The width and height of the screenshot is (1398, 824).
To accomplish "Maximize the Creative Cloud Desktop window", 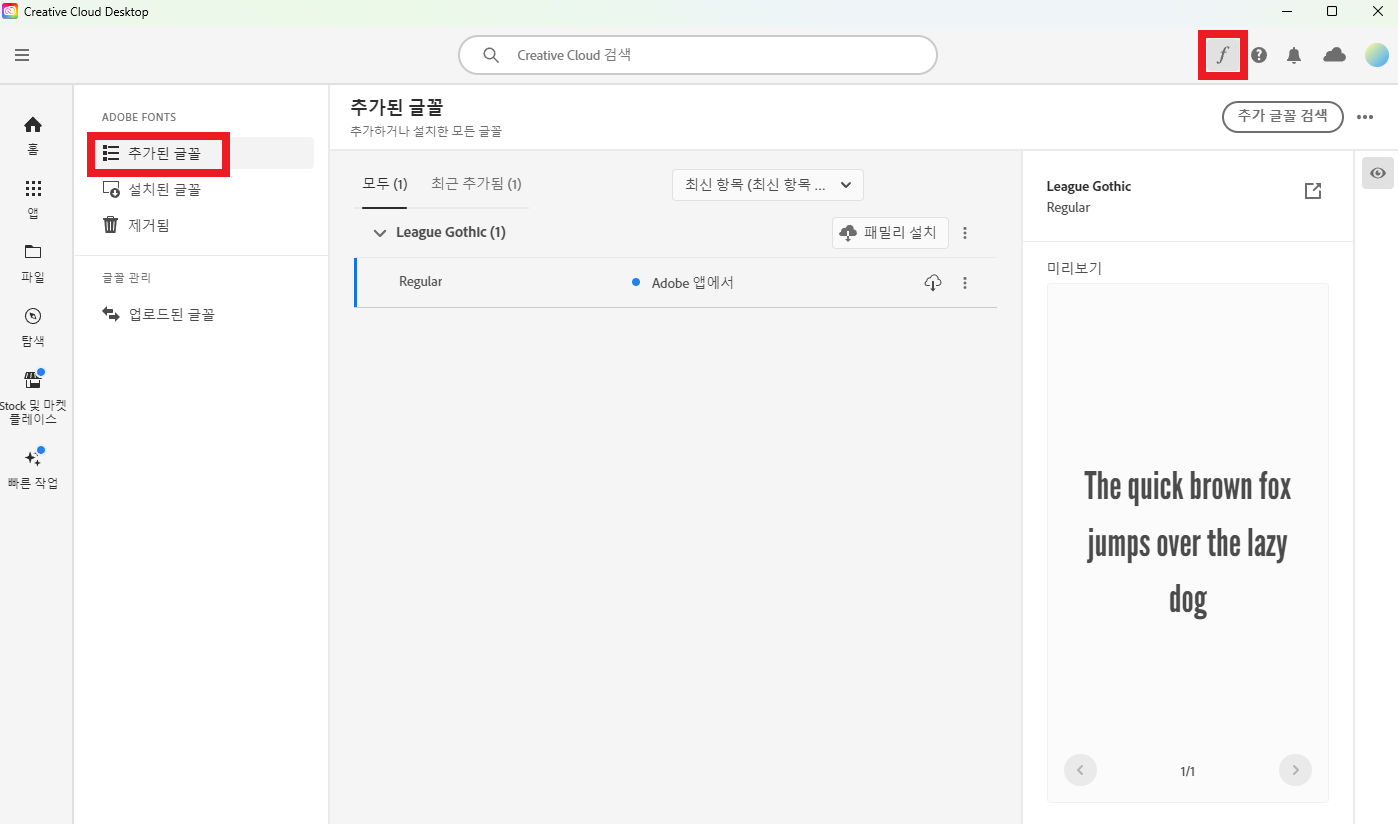I will 1332,11.
